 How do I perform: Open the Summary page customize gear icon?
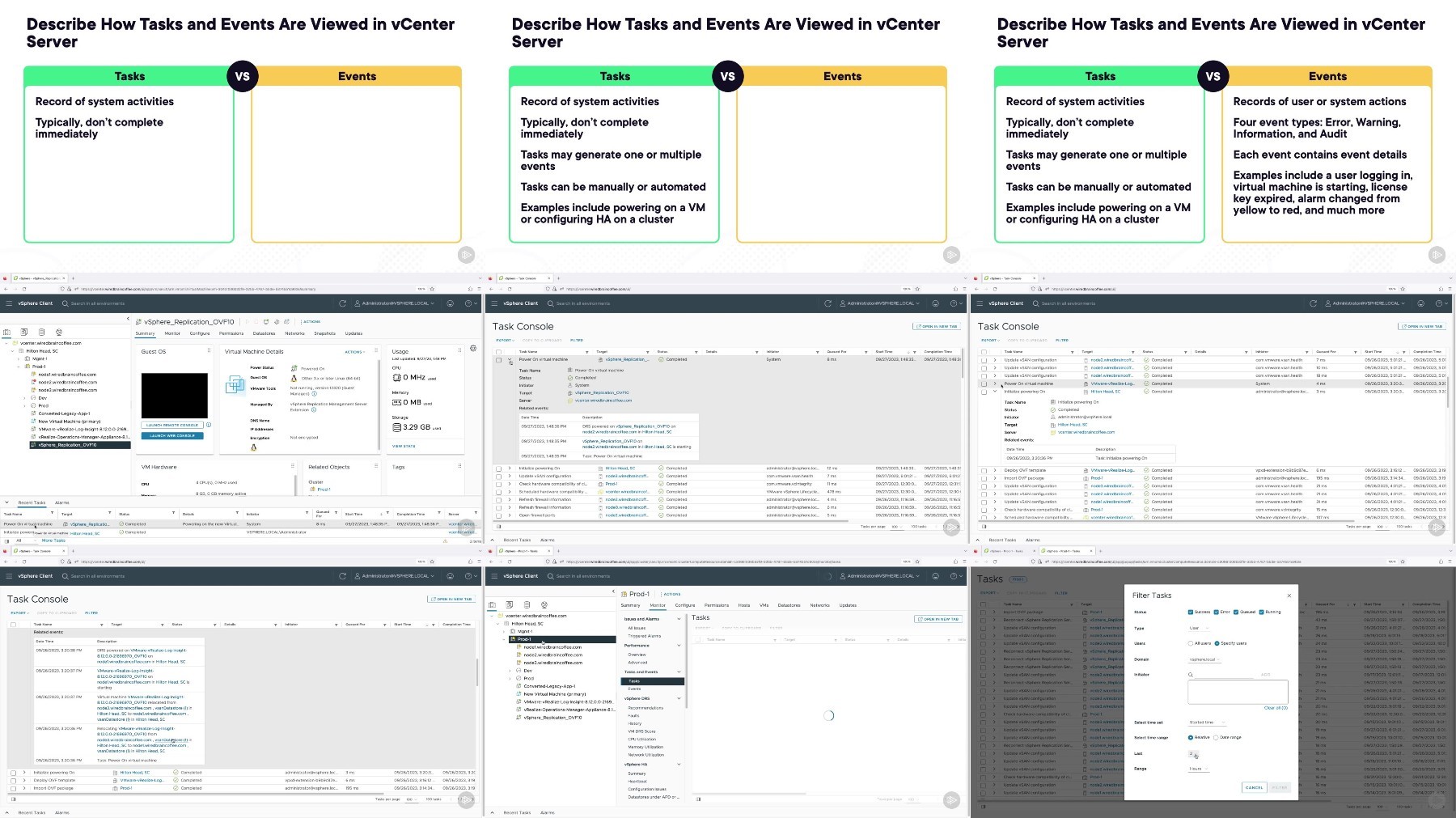coord(472,349)
